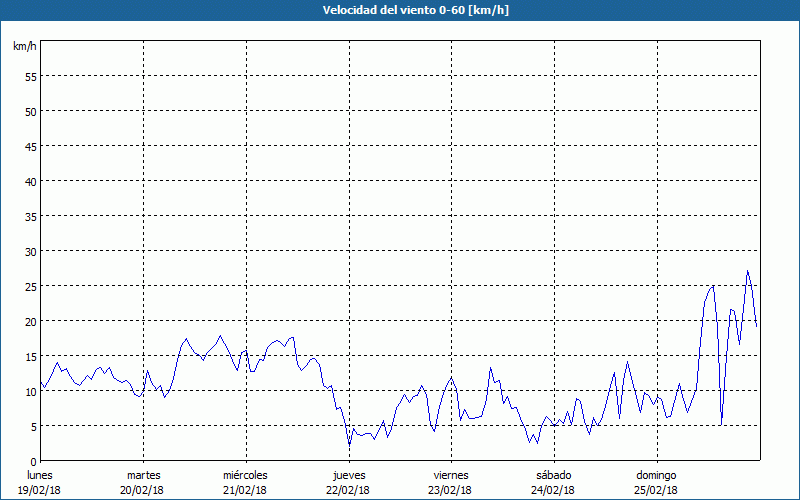Click the "sábado" day label
This screenshot has width=800, height=500.
(x=553, y=475)
